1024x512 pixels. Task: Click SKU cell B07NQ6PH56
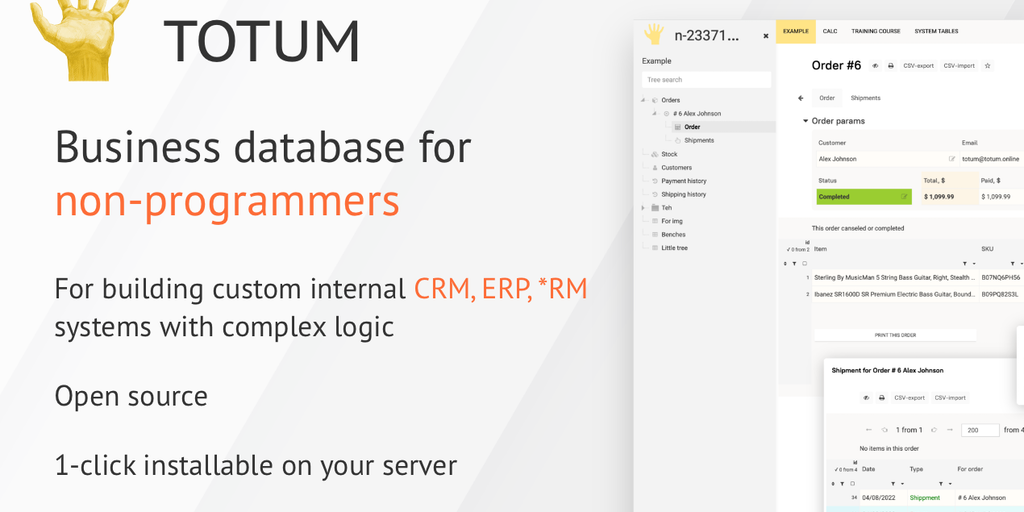point(1001,278)
